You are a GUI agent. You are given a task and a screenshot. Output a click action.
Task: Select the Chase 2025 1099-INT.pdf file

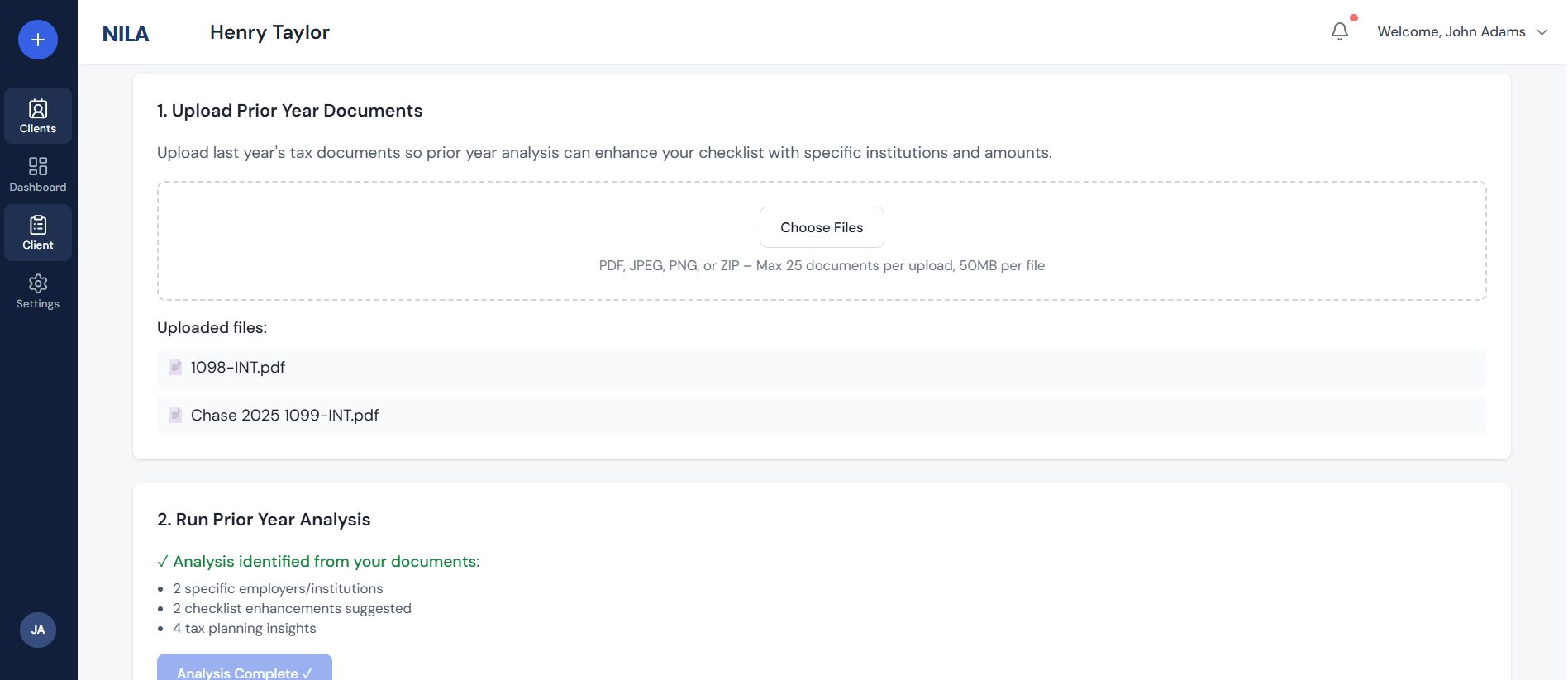tap(822, 416)
